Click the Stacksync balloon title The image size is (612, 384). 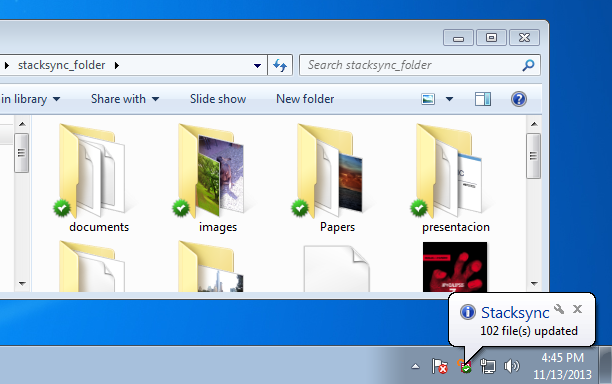coord(515,313)
